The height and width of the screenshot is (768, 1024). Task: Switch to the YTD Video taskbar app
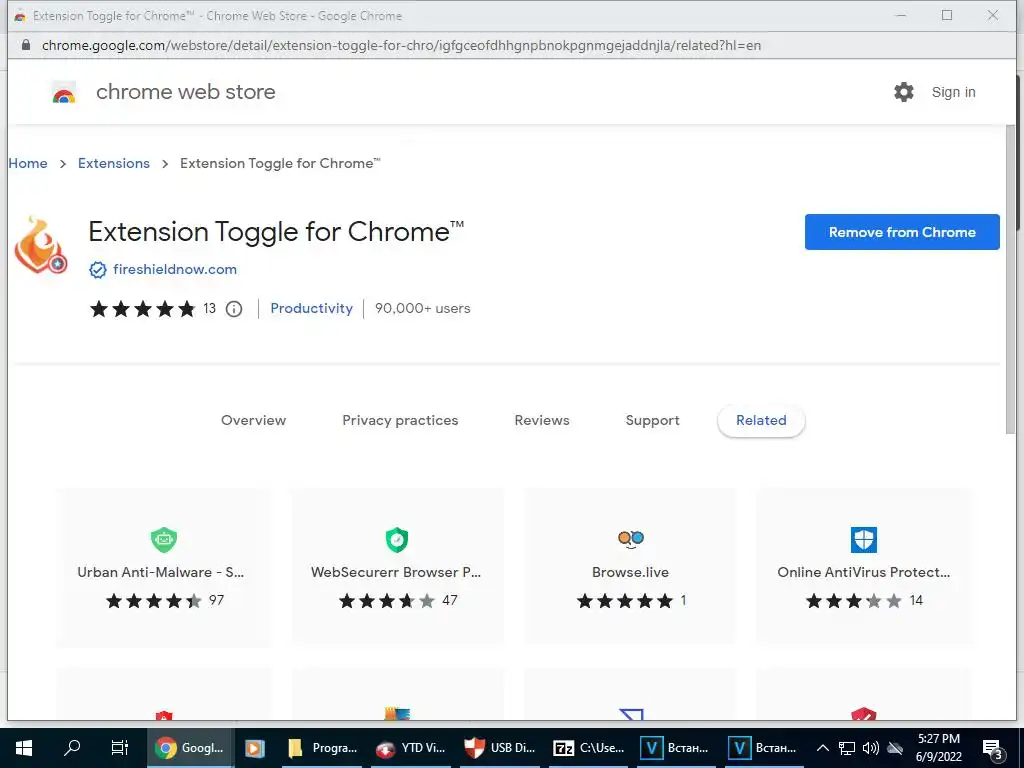[x=411, y=748]
